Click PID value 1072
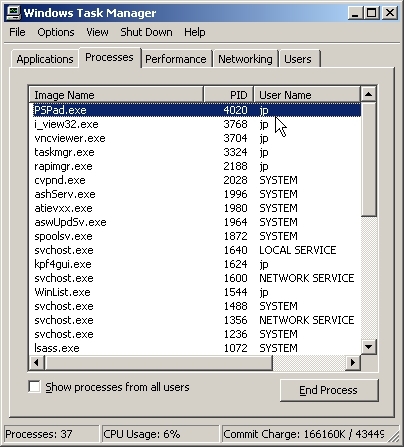Viewport: 404px width, 447px height. (235, 348)
